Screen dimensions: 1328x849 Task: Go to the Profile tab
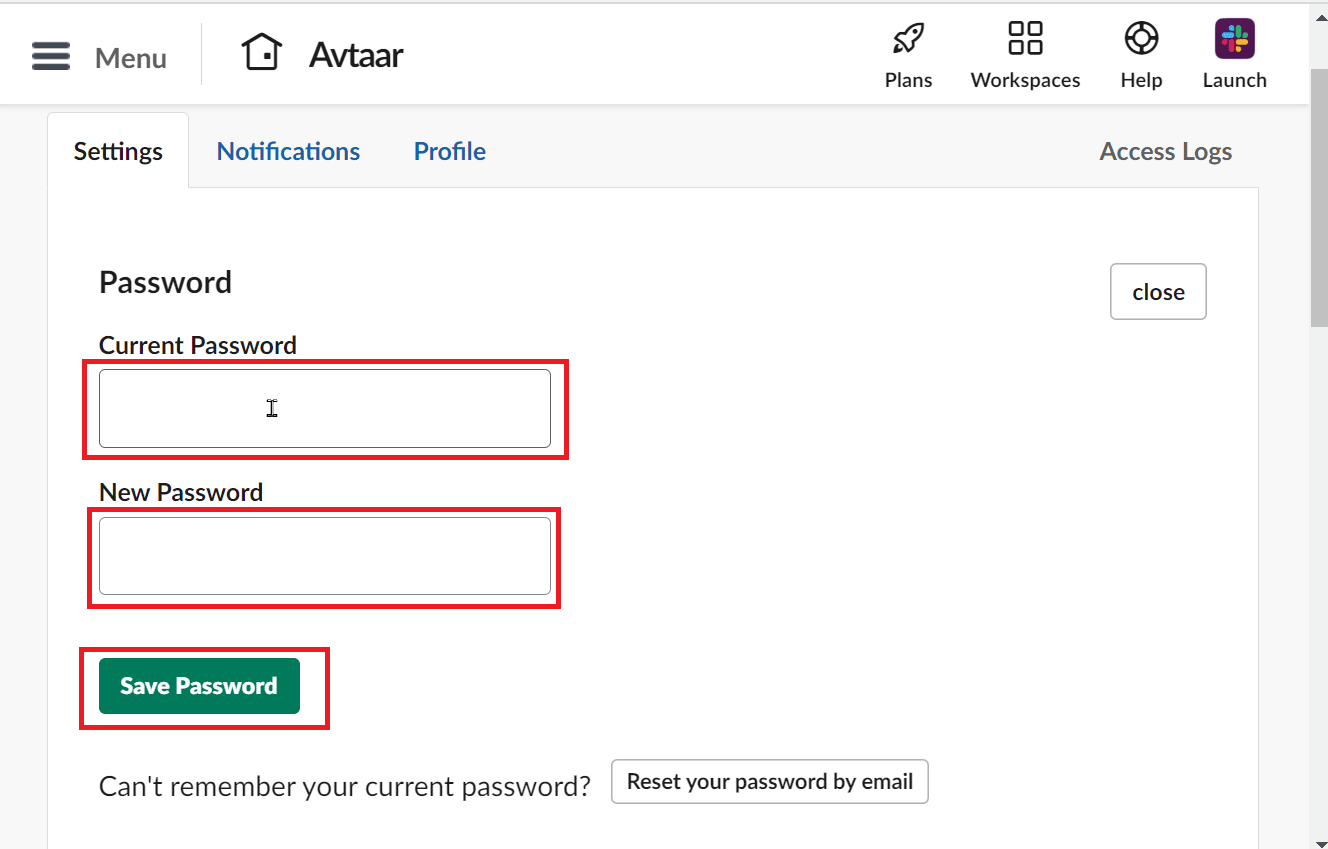pos(450,151)
